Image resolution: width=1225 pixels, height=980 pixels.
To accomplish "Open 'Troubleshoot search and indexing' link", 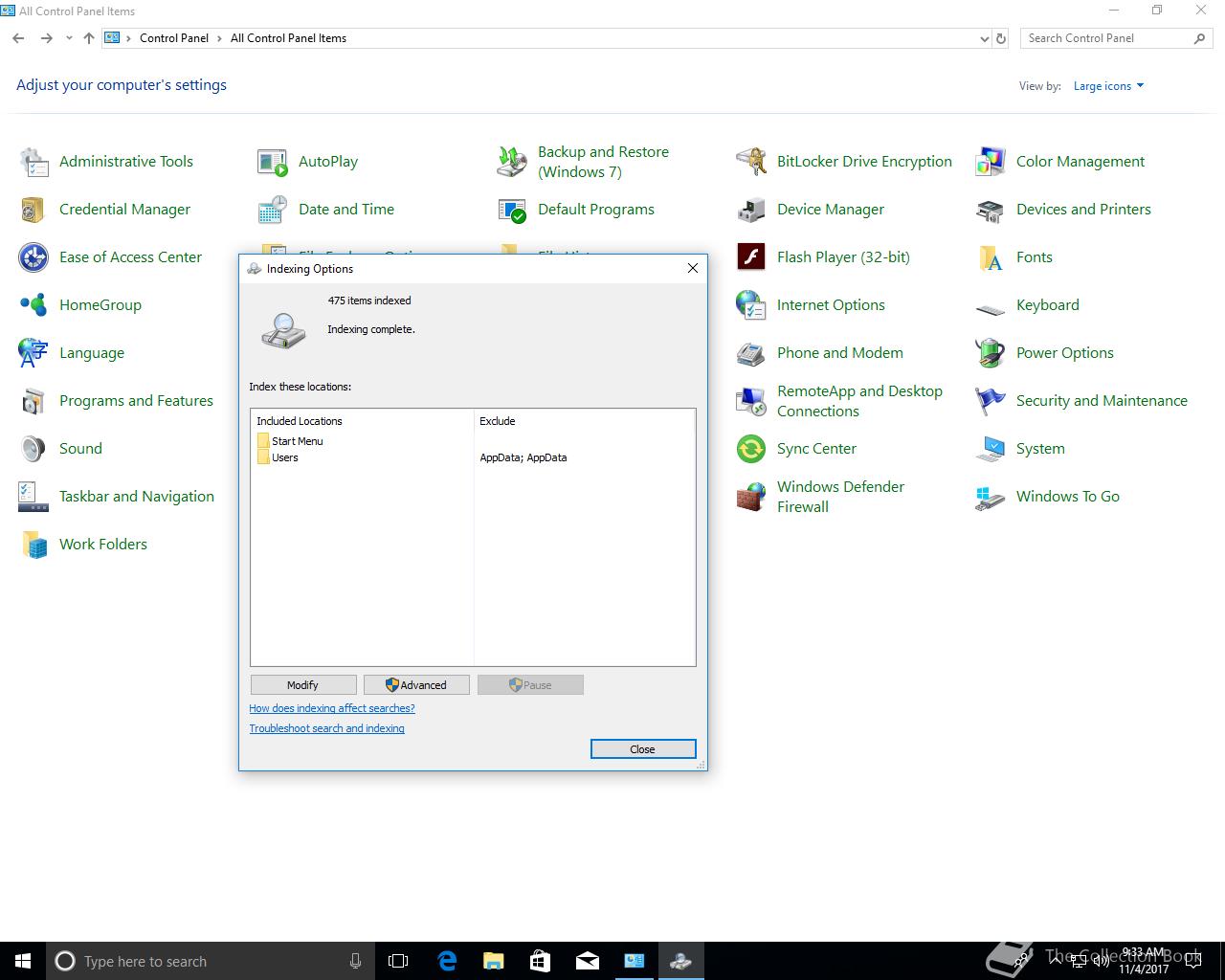I will [326, 728].
